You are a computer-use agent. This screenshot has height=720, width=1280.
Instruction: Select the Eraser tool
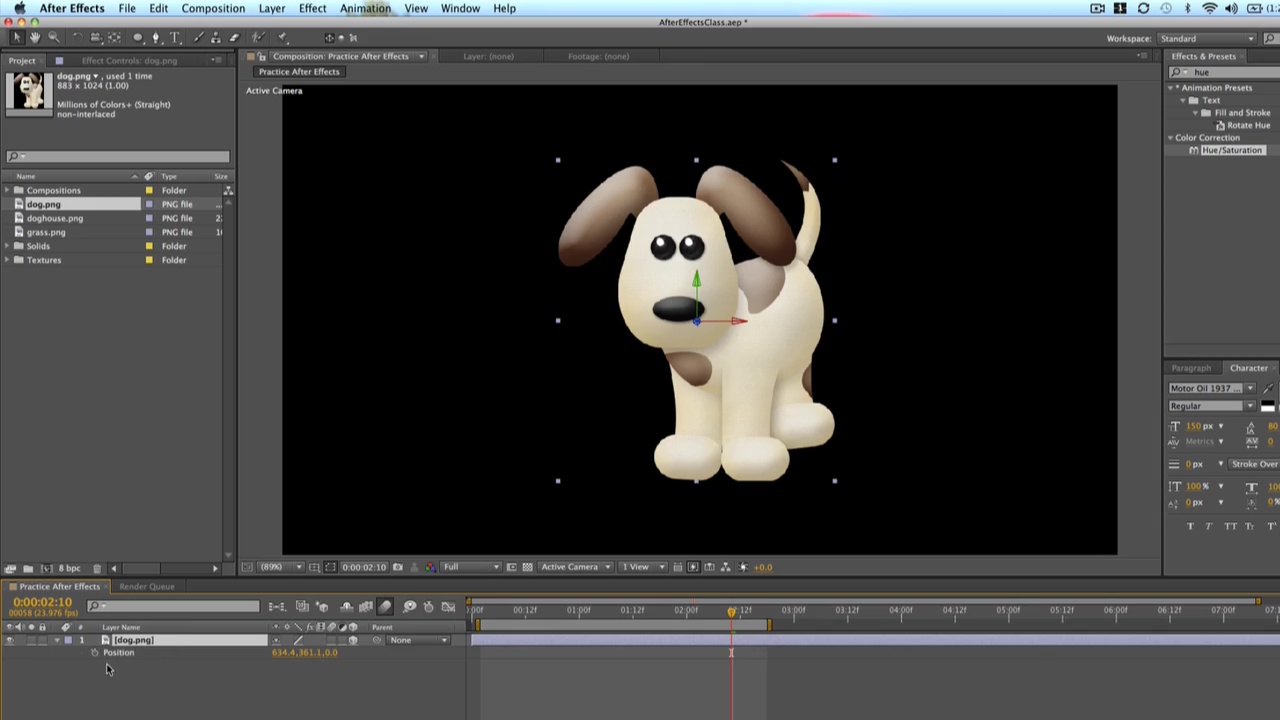[x=234, y=38]
